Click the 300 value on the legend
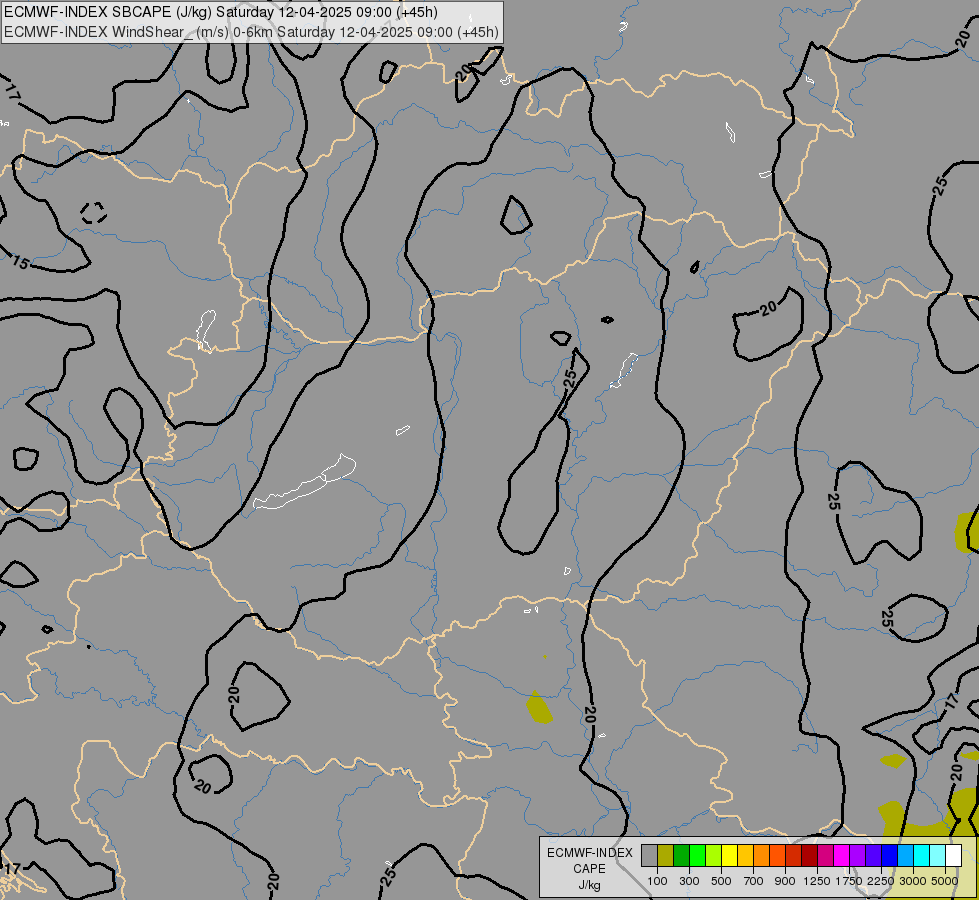The height and width of the screenshot is (900, 979). click(x=689, y=881)
